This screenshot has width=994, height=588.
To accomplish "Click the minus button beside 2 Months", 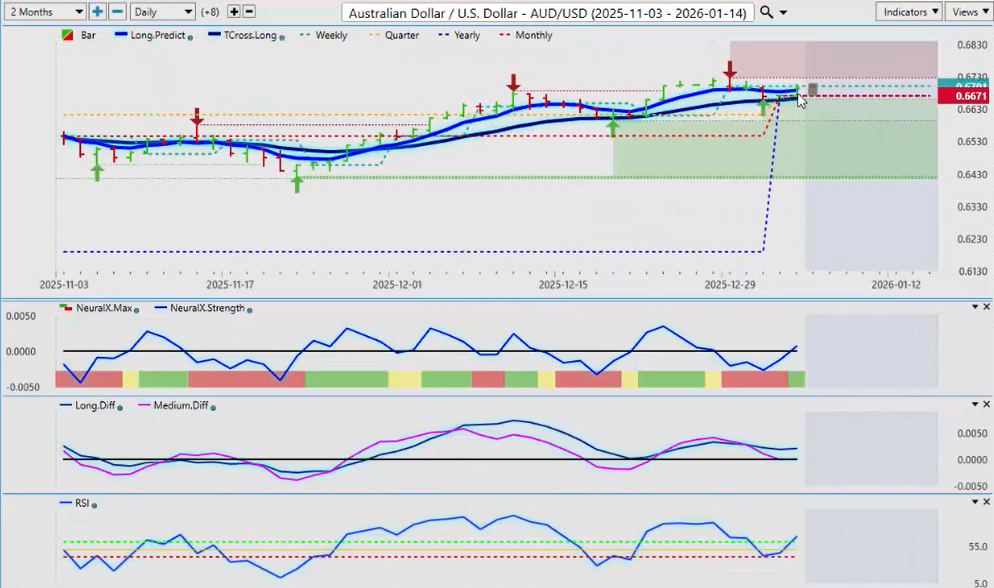I will [117, 12].
